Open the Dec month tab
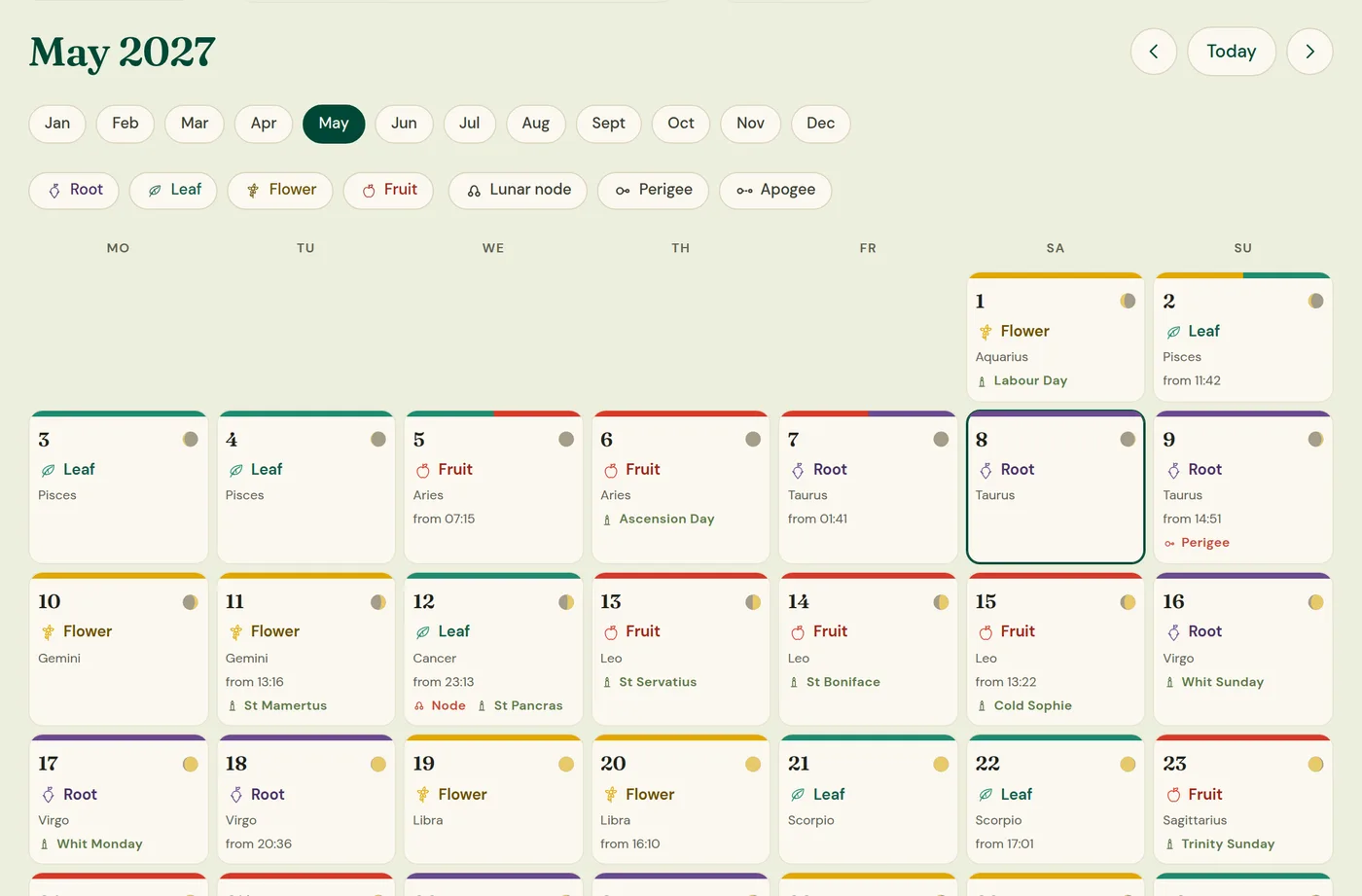Image resolution: width=1362 pixels, height=896 pixels. pos(821,124)
